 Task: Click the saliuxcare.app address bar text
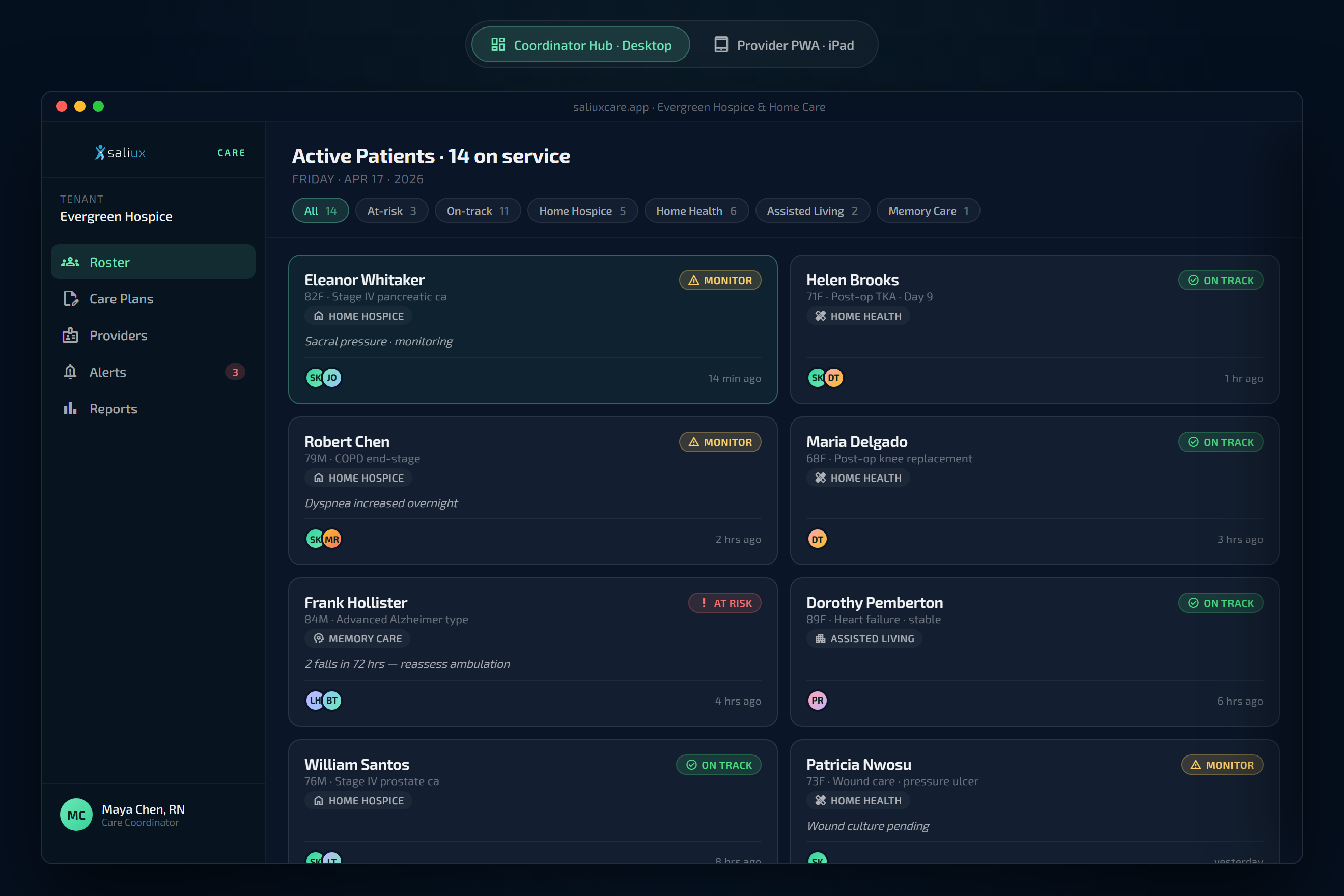coord(699,107)
